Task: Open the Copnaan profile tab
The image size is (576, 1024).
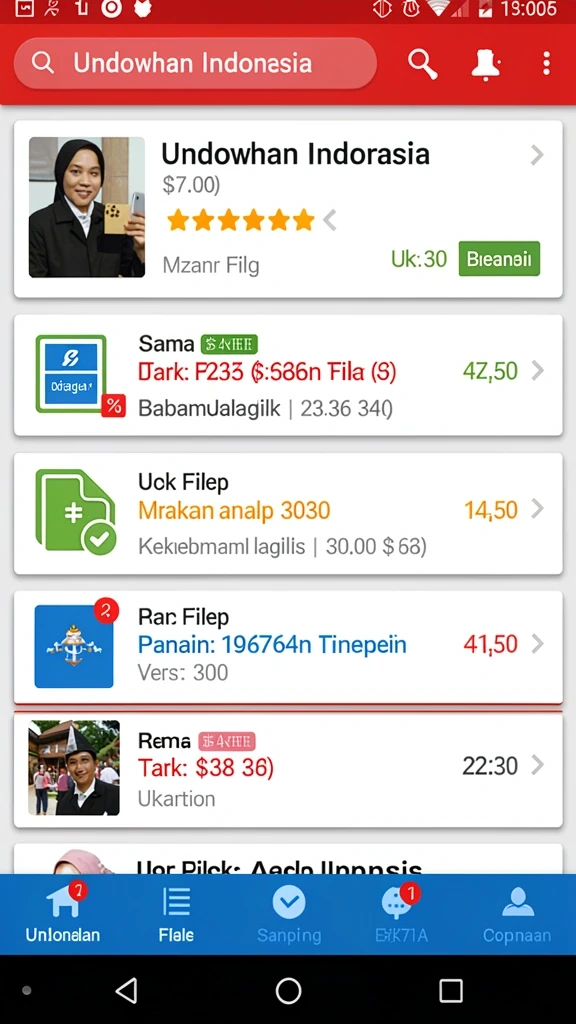Action: click(517, 915)
